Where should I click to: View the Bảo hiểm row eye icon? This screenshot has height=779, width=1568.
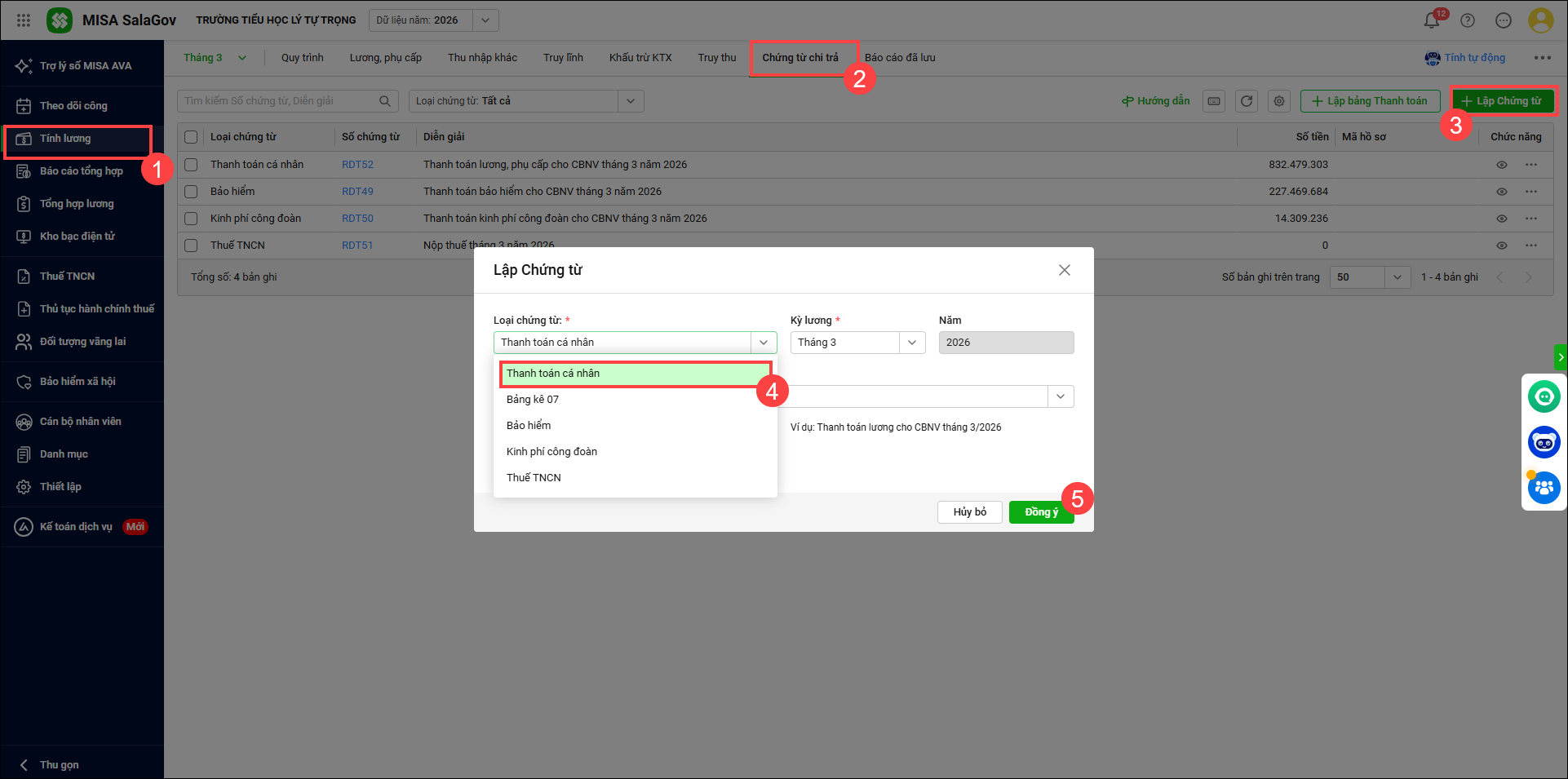(x=1501, y=192)
